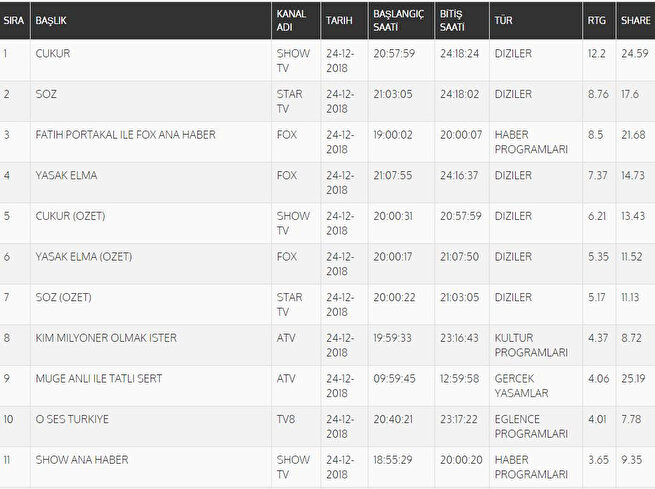655x489 pixels.
Task: Click the KANAL ADI column header
Action: [292, 20]
